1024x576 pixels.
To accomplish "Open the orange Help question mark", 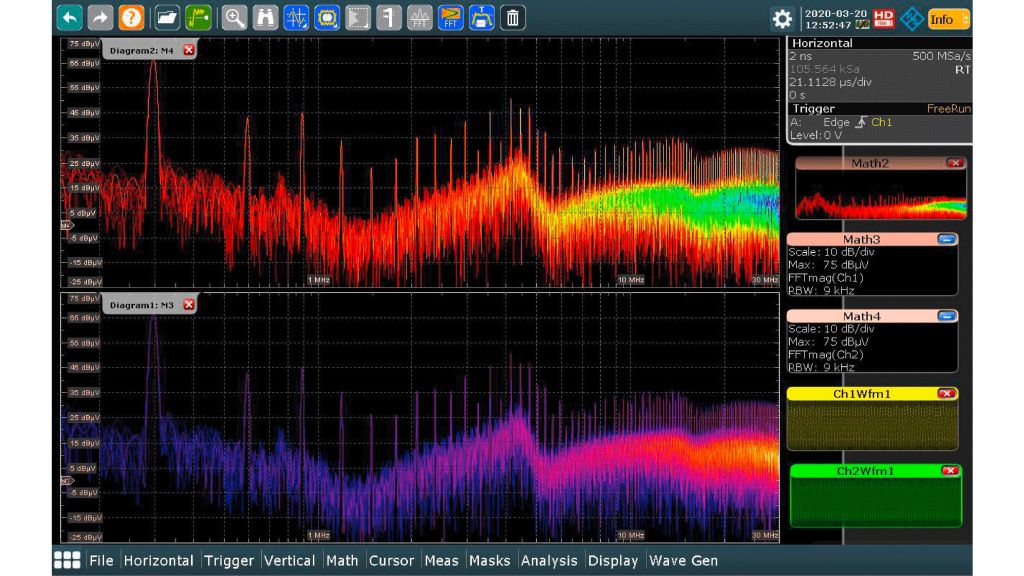I will pyautogui.click(x=131, y=17).
